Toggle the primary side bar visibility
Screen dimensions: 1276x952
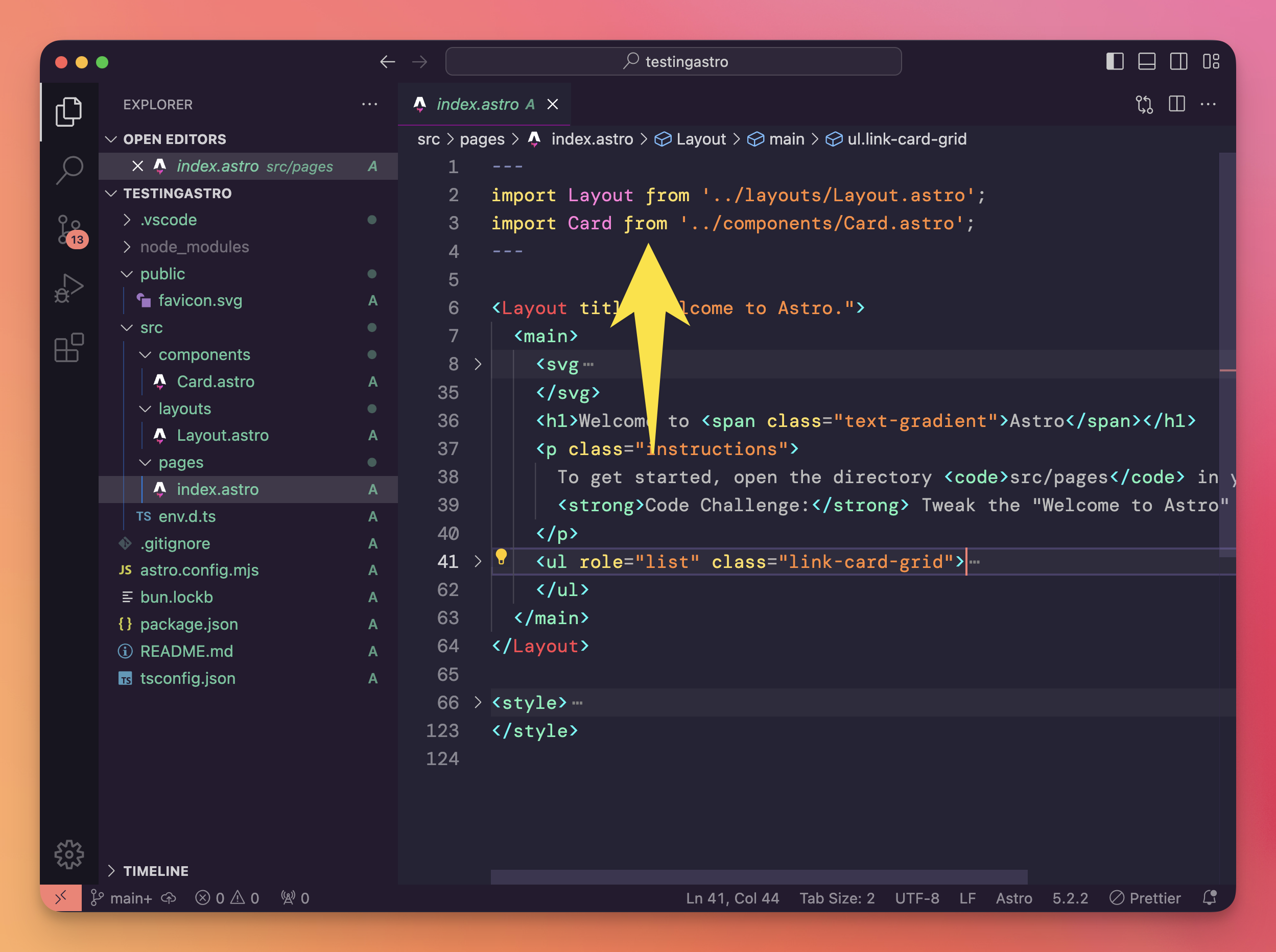tap(1115, 61)
